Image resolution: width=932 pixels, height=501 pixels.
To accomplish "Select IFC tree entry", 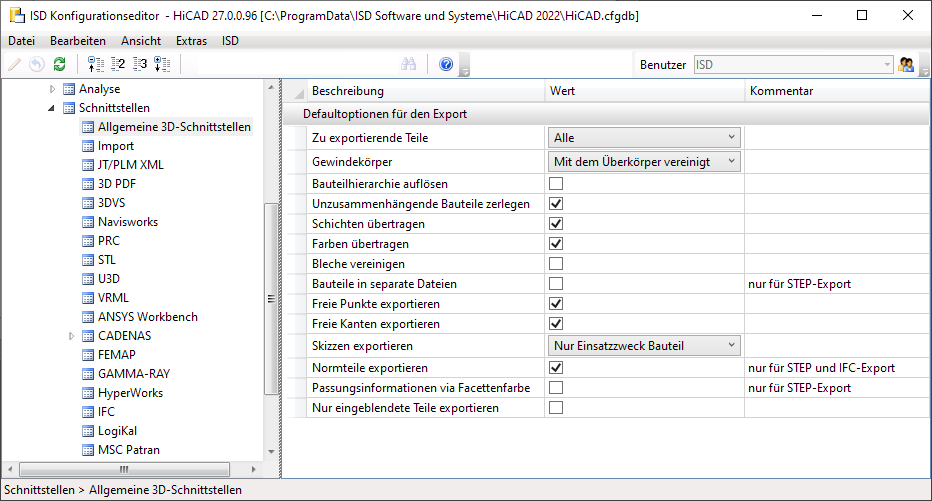I will point(106,412).
